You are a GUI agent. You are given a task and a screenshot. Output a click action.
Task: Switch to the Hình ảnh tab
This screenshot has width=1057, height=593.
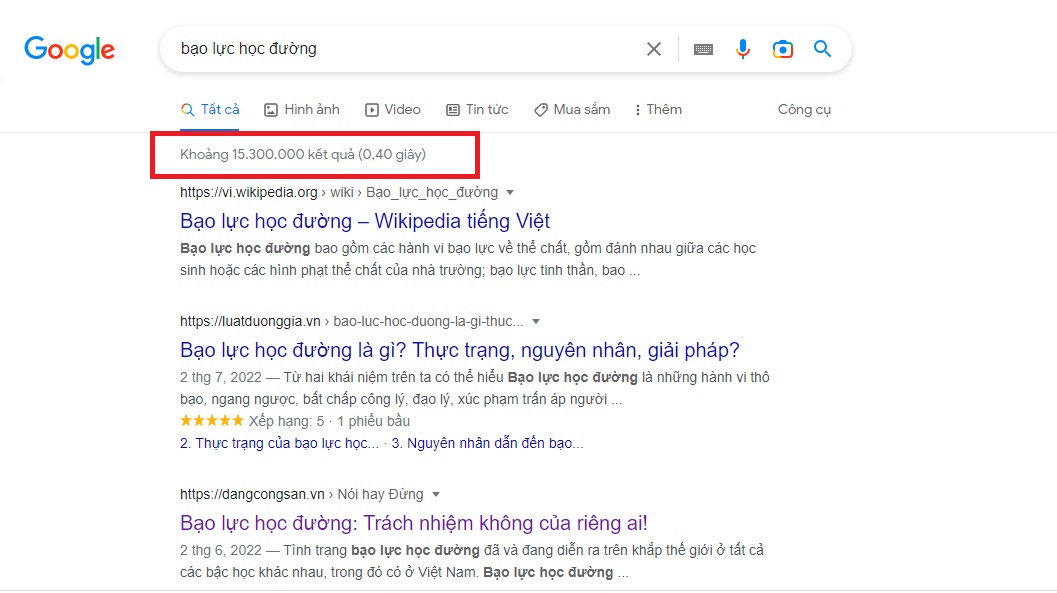click(302, 110)
